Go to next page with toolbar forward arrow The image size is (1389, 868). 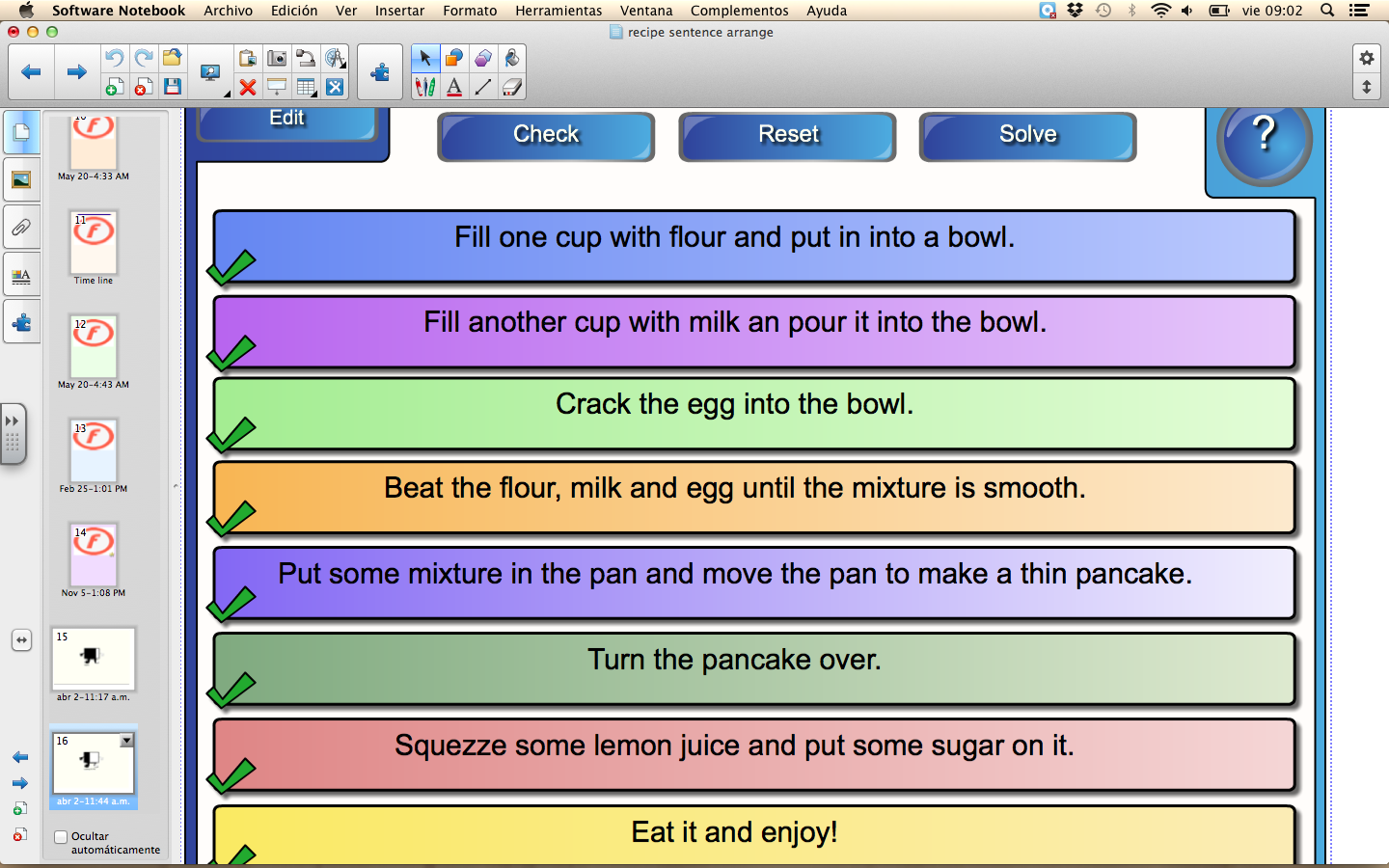click(x=77, y=72)
